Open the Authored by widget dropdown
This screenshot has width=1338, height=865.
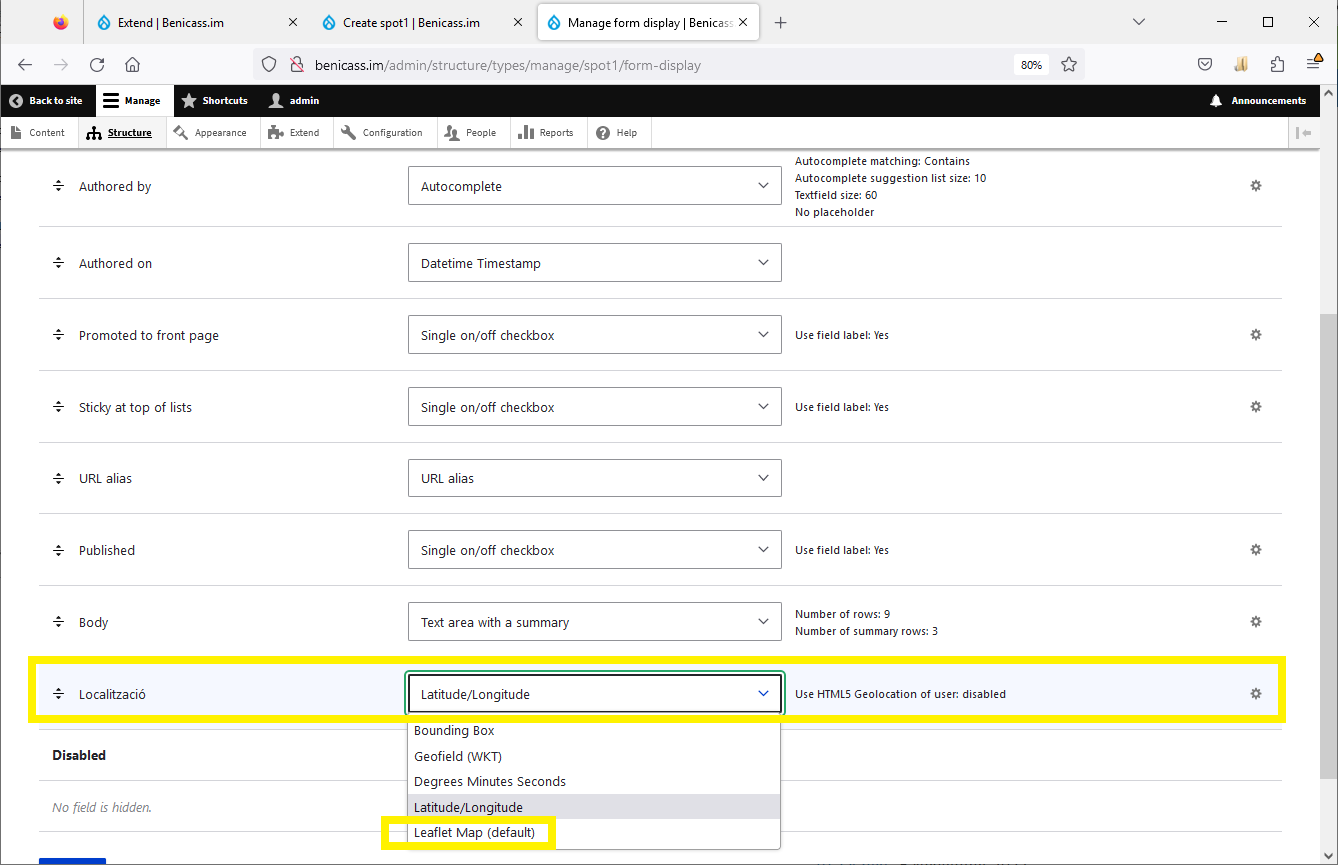594,186
